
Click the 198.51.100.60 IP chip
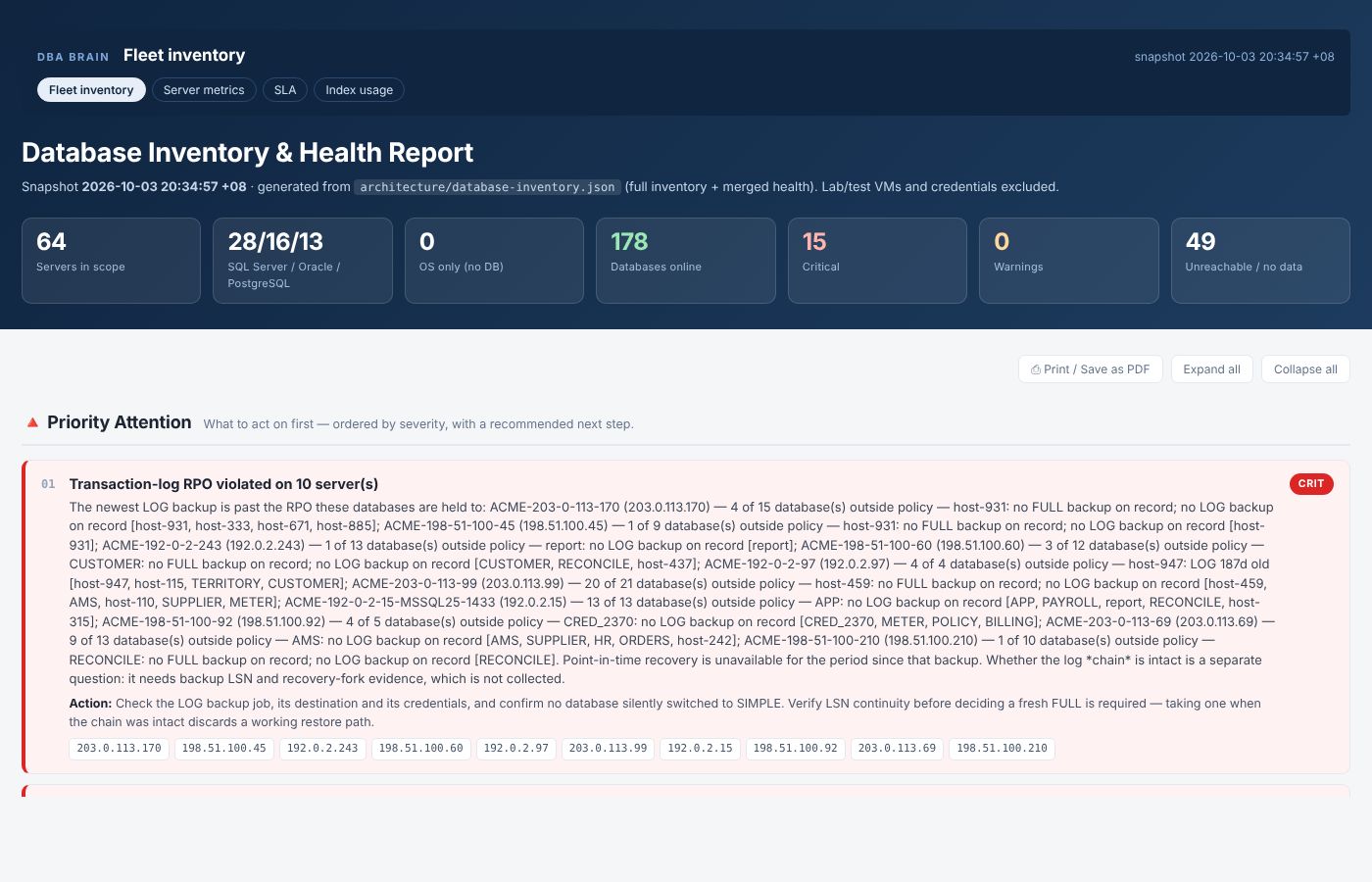(421, 749)
